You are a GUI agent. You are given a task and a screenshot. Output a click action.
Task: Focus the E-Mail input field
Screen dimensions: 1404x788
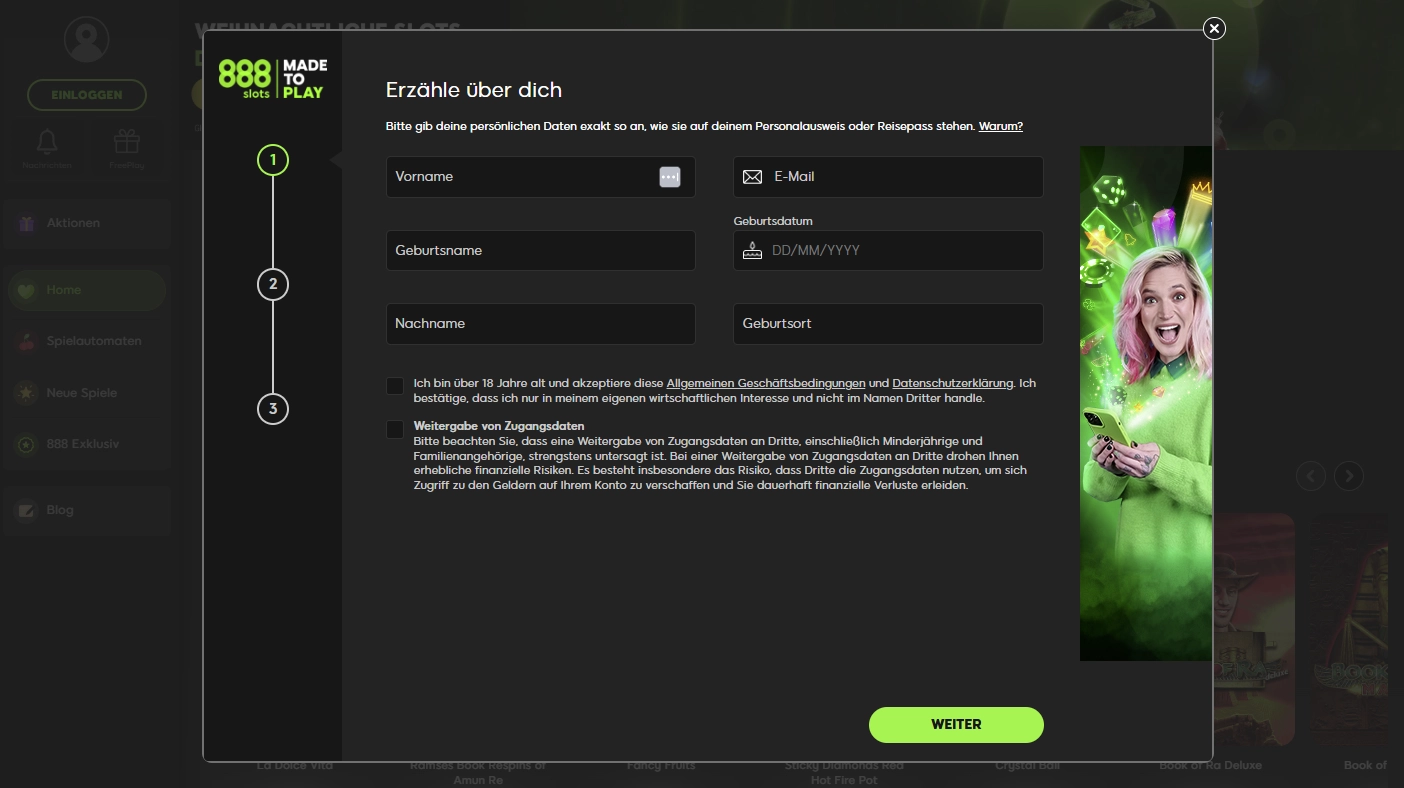(888, 176)
